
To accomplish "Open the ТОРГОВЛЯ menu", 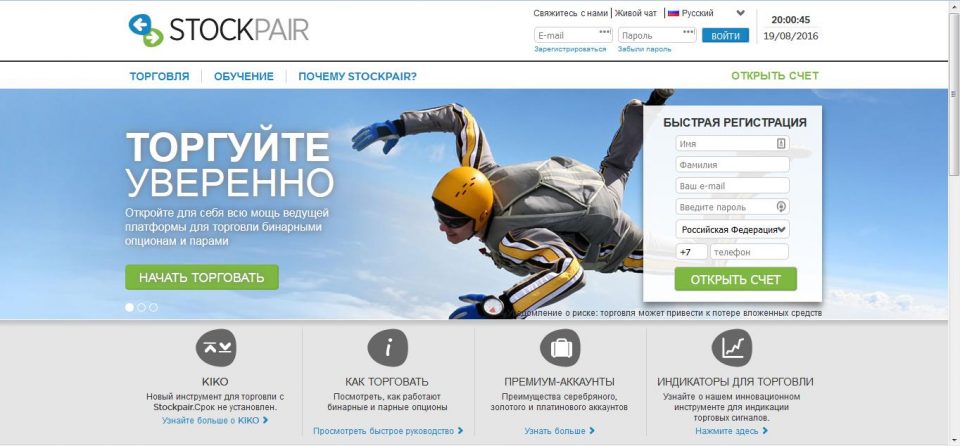I will 159,77.
